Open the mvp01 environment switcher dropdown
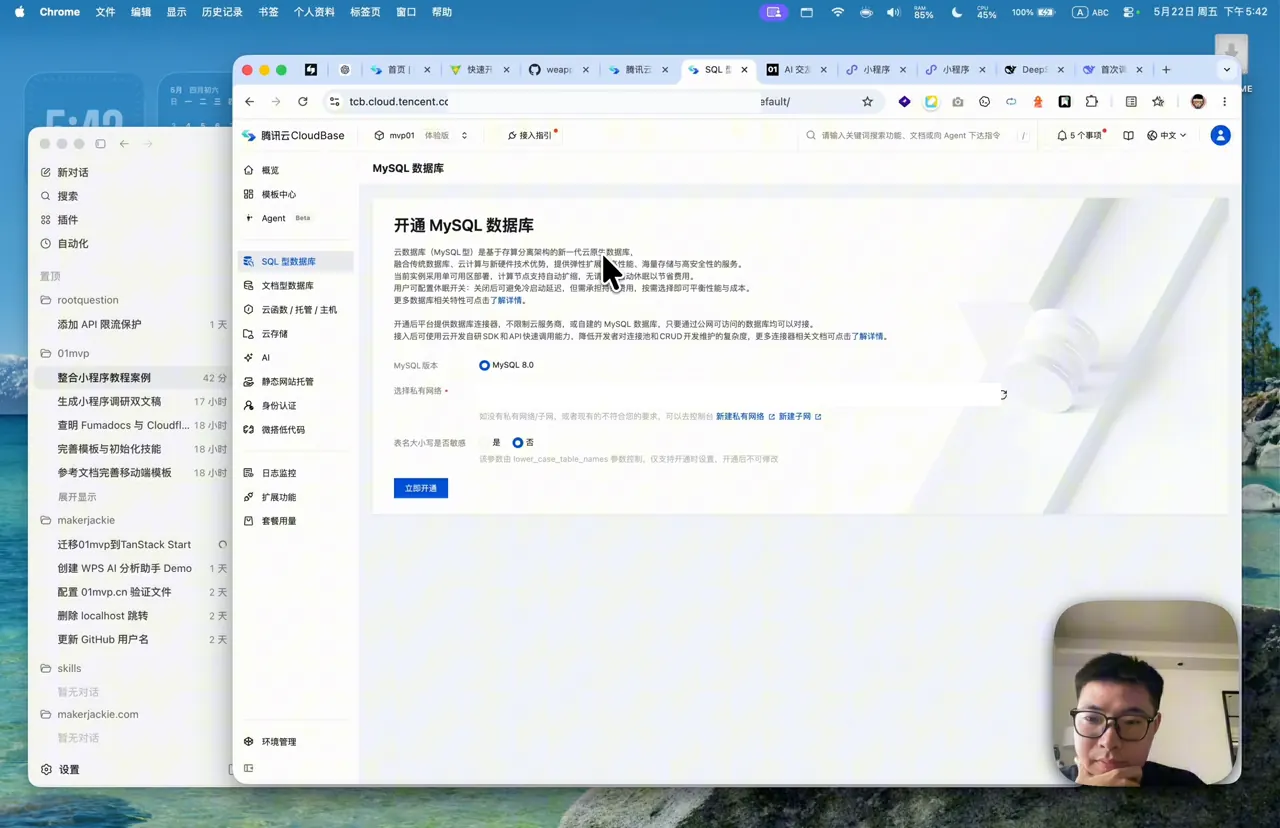 pos(421,135)
